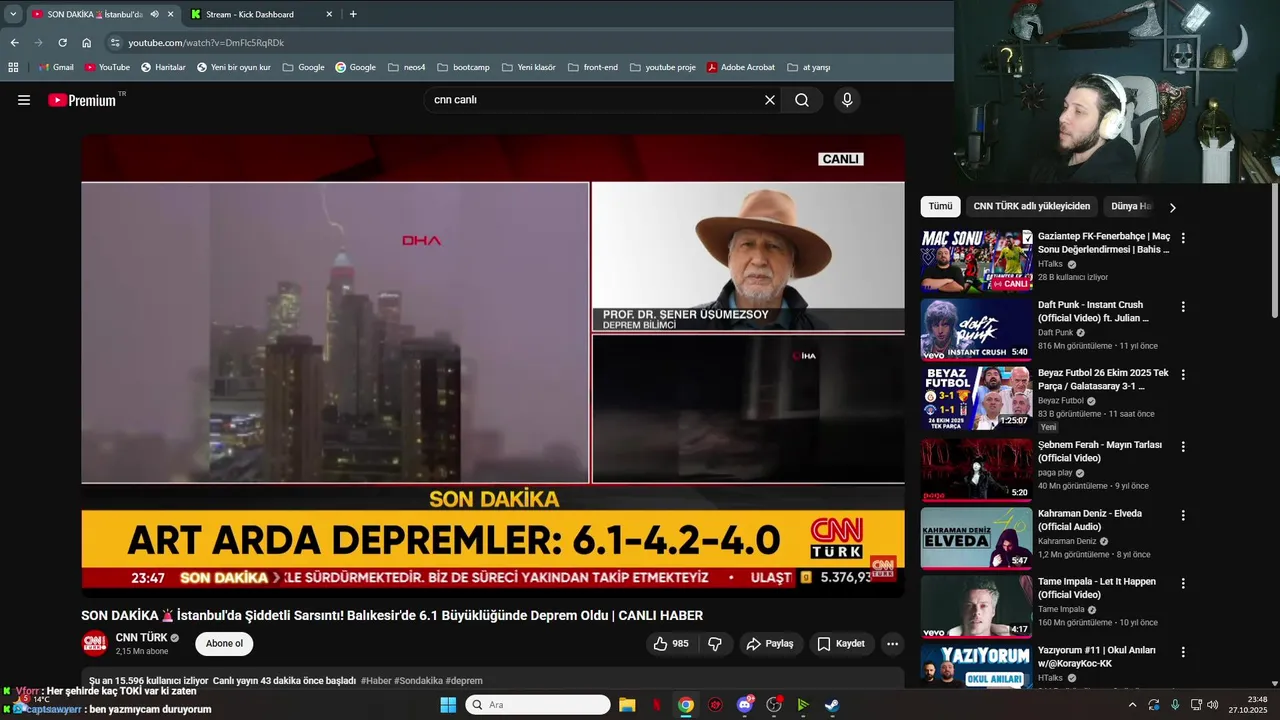Image resolution: width=1280 pixels, height=720 pixels.
Task: Click the Windows taskbar search box
Action: (x=538, y=705)
